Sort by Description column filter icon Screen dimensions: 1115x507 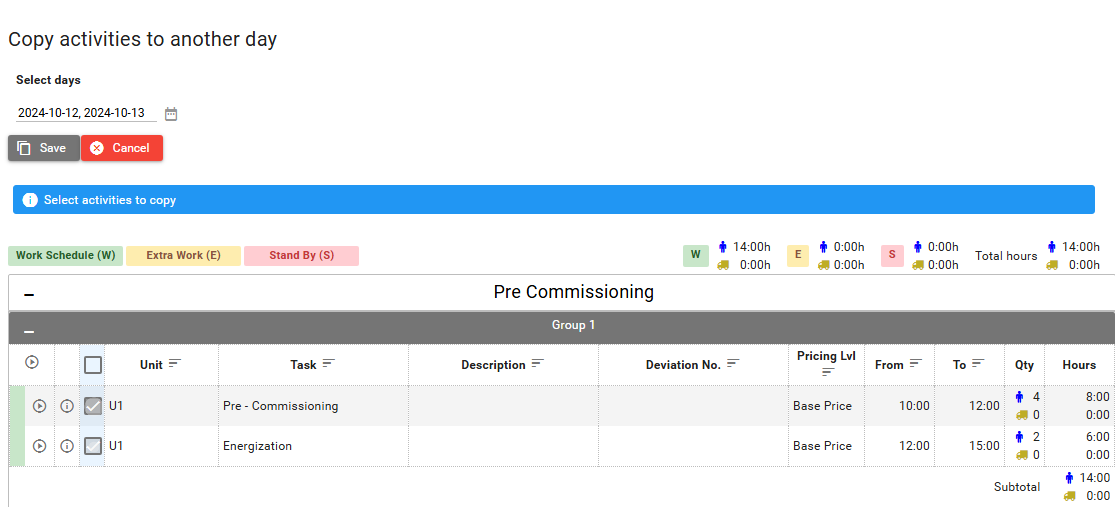click(538, 363)
